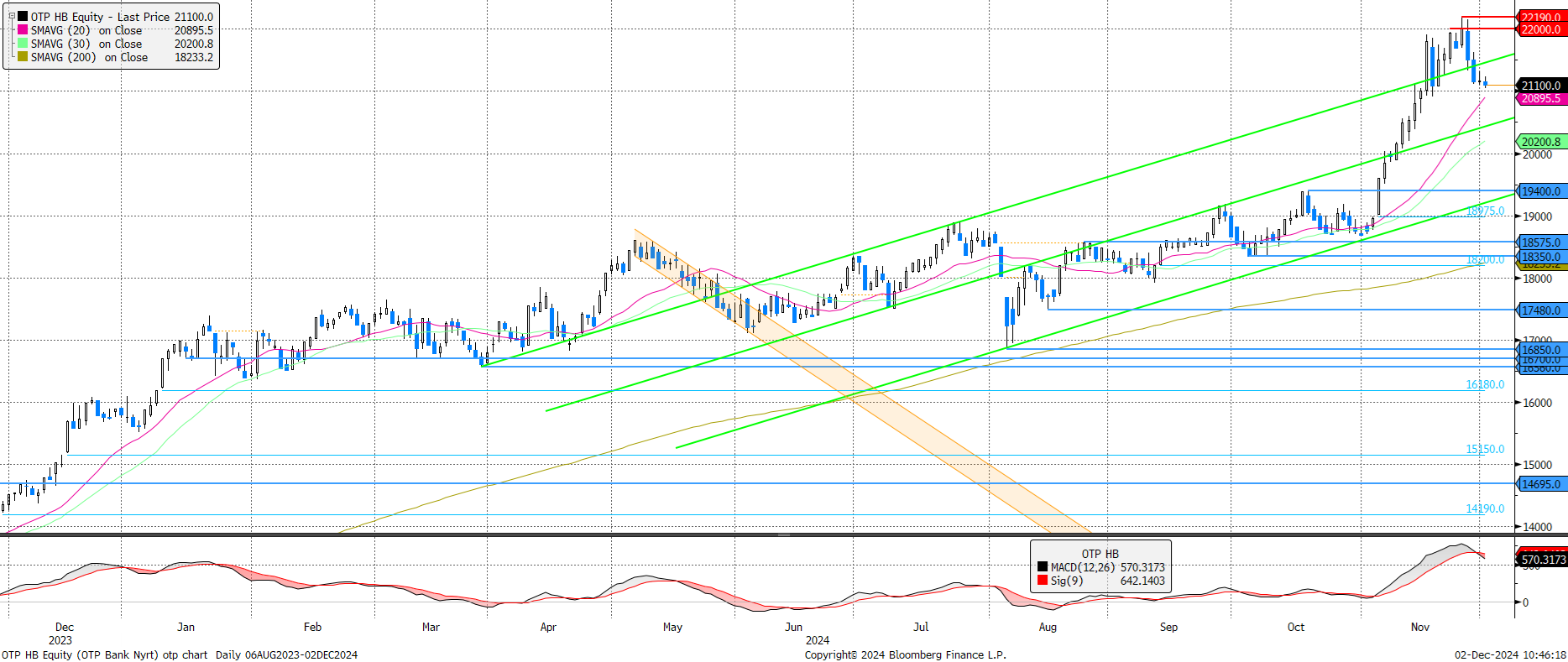Select the 'SMAVG (20) on Close' legend label
Viewport: 1568px width, 662px height.
[x=86, y=30]
